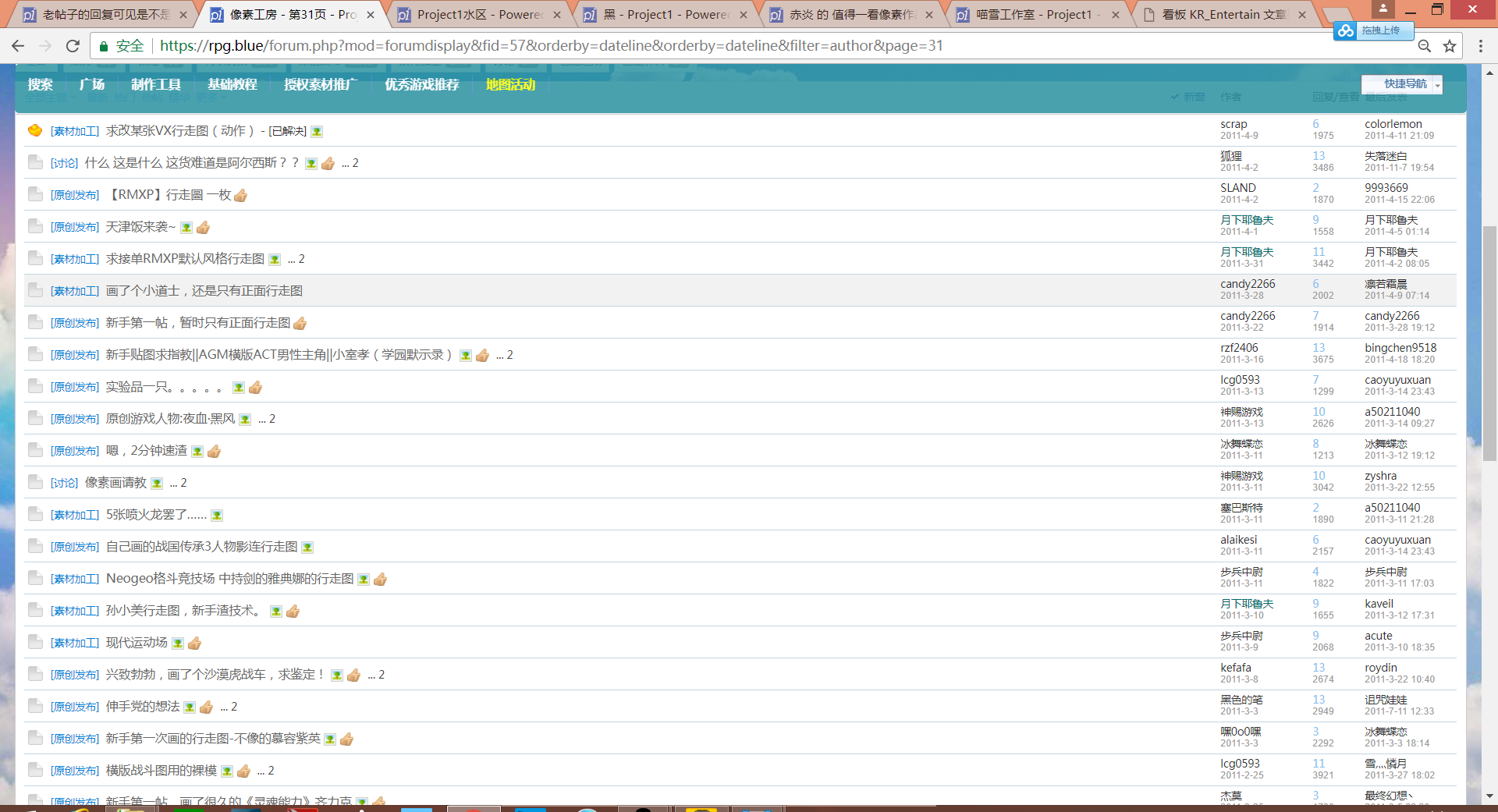The height and width of the screenshot is (812, 1498).
Task: Bookmark this page with the star icon
Action: [1450, 46]
